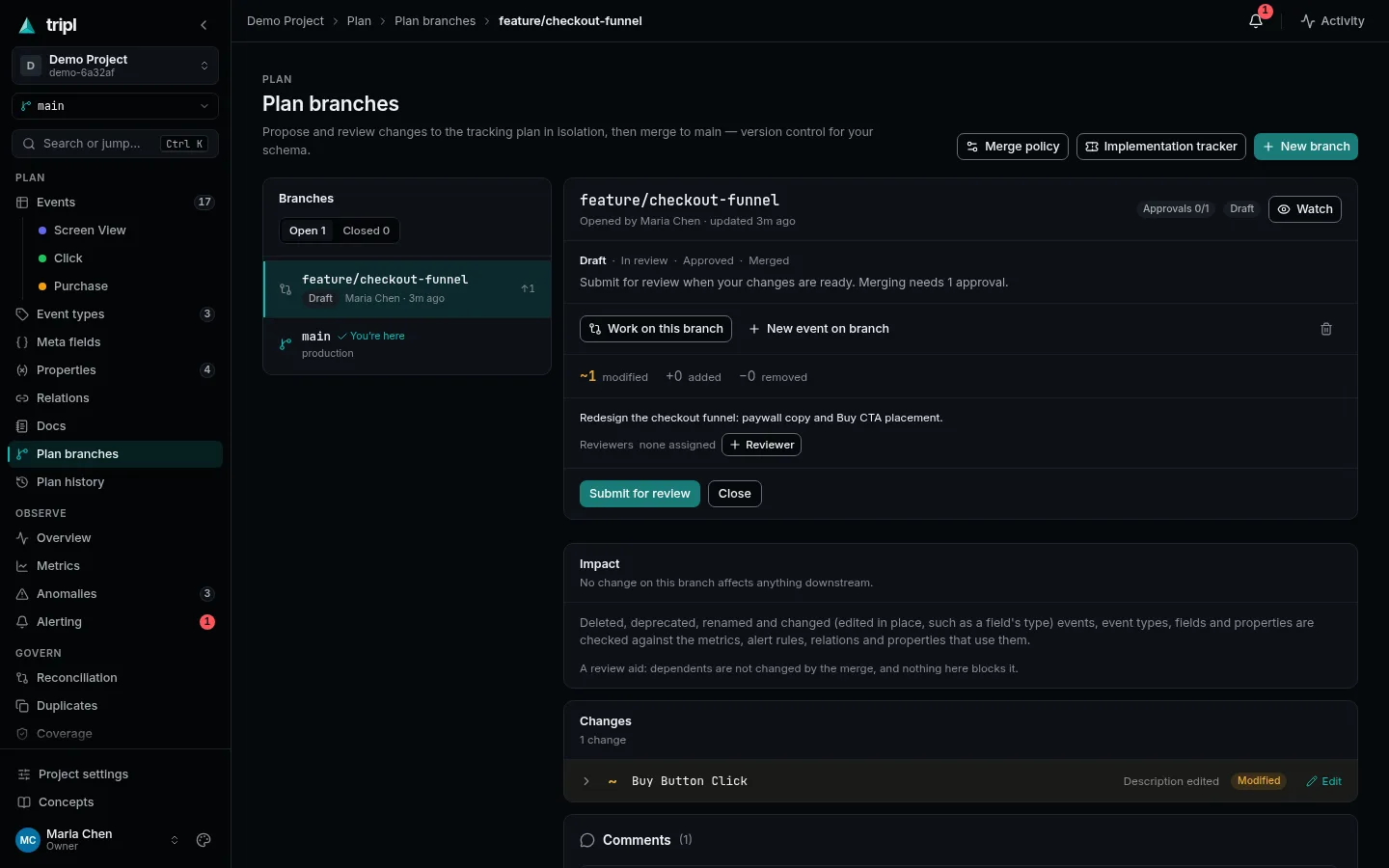Focus the Search or jump field
The width and height of the screenshot is (1389, 868).
115,144
